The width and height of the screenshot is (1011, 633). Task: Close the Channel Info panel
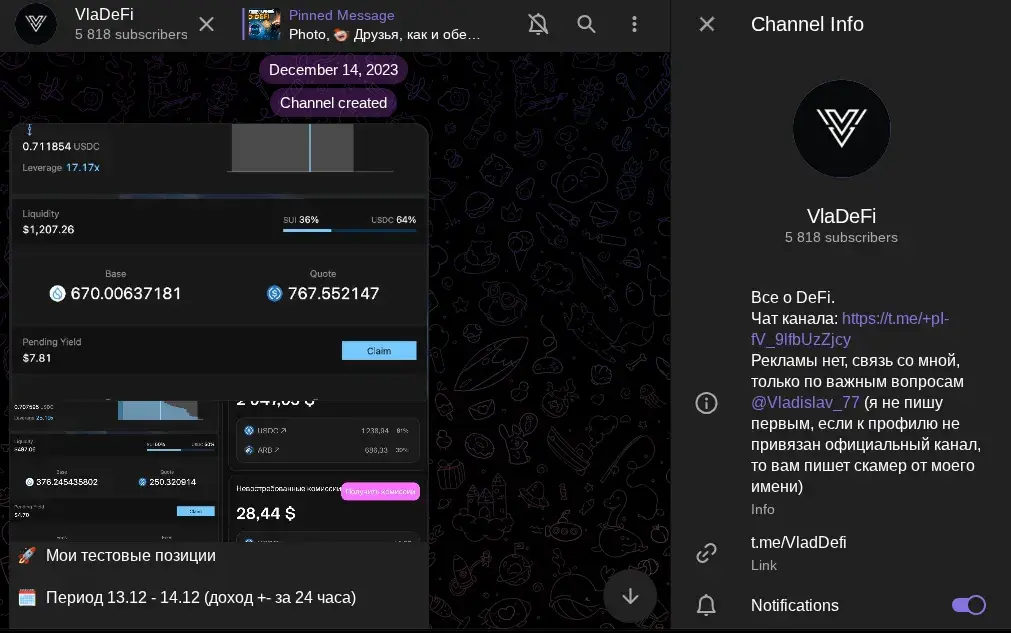pyautogui.click(x=707, y=24)
